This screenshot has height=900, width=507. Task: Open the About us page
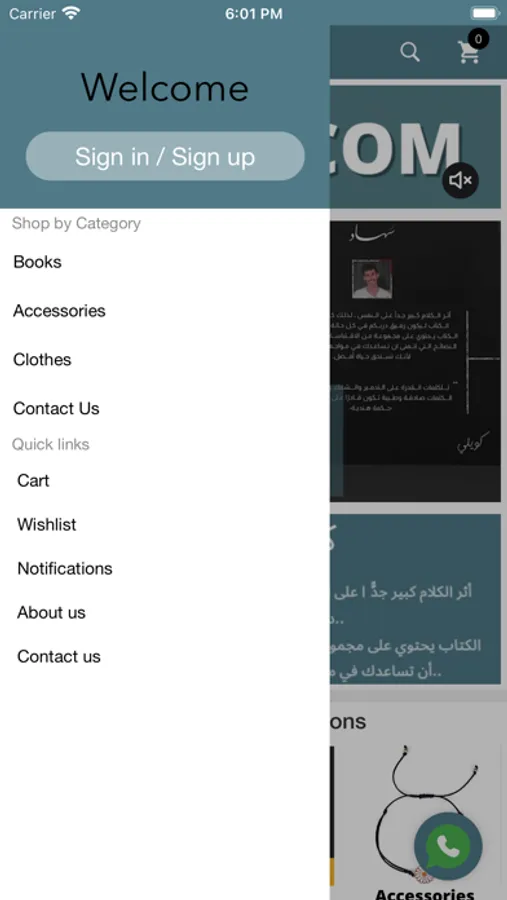coord(51,612)
